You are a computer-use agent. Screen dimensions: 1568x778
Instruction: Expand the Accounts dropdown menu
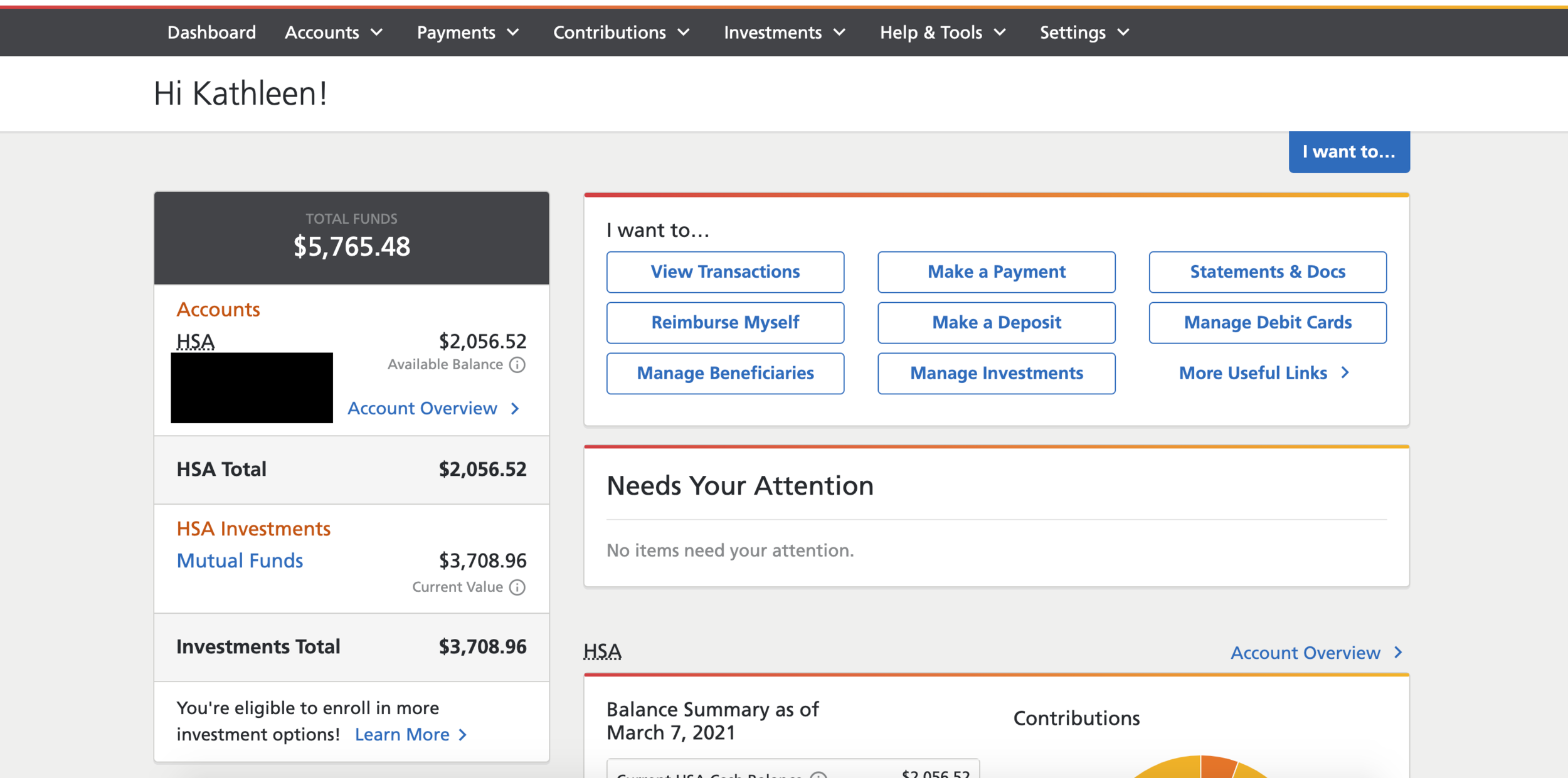(334, 33)
